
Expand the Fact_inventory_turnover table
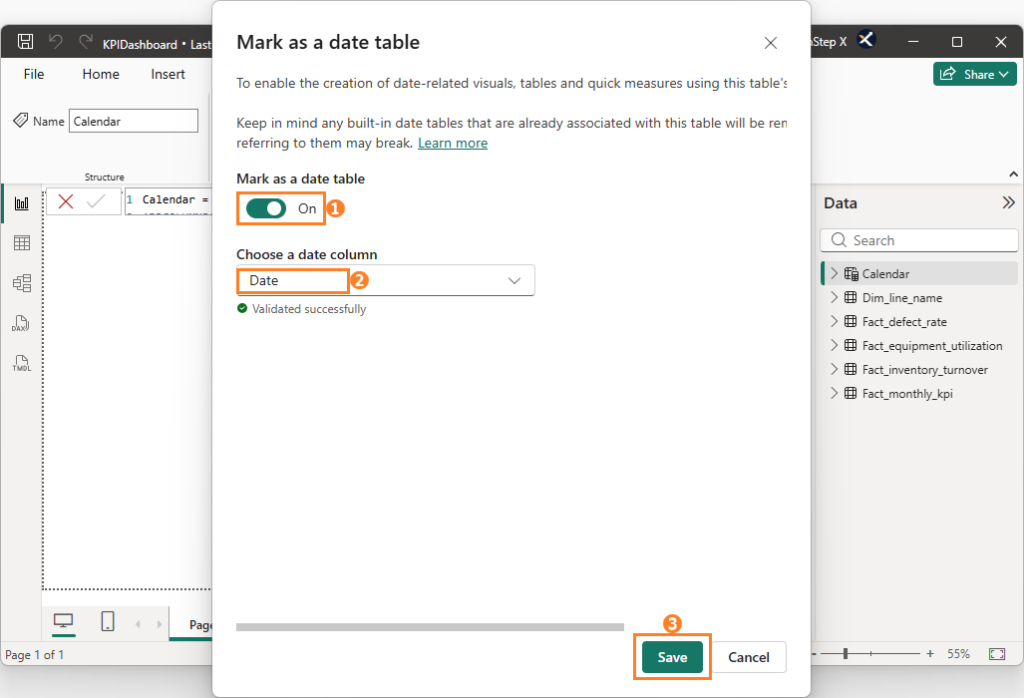tap(834, 369)
